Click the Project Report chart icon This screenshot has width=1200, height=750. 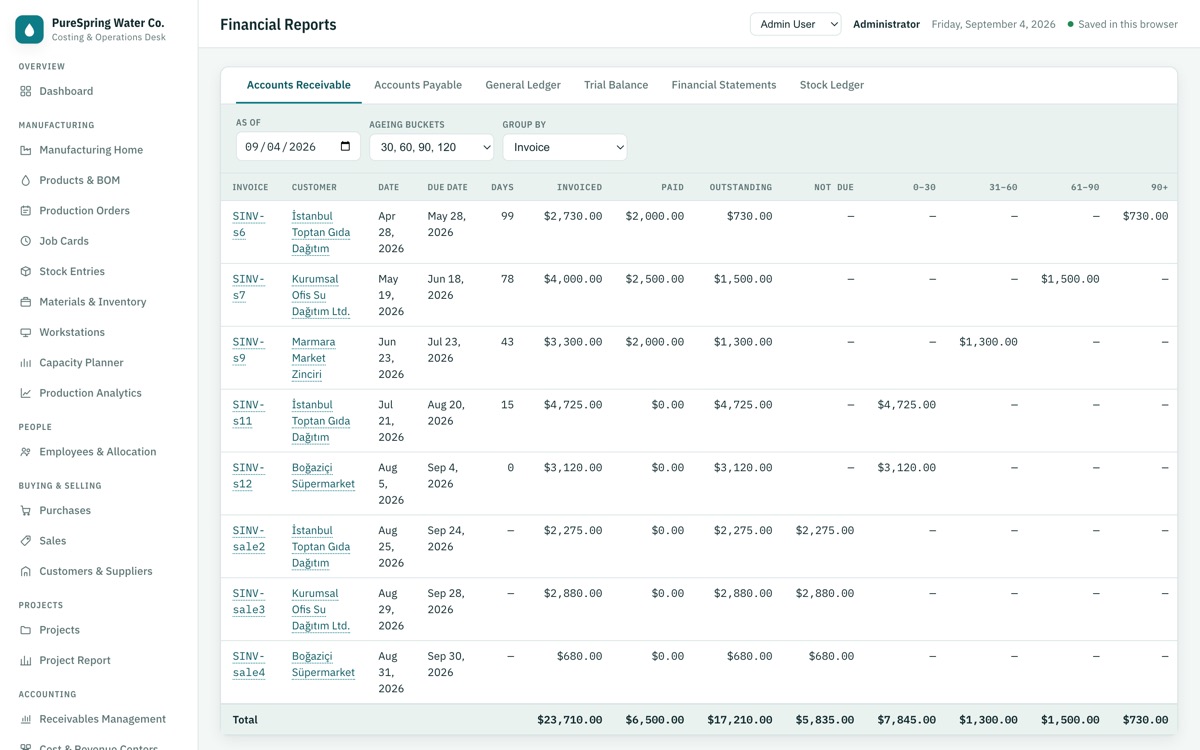(26, 660)
